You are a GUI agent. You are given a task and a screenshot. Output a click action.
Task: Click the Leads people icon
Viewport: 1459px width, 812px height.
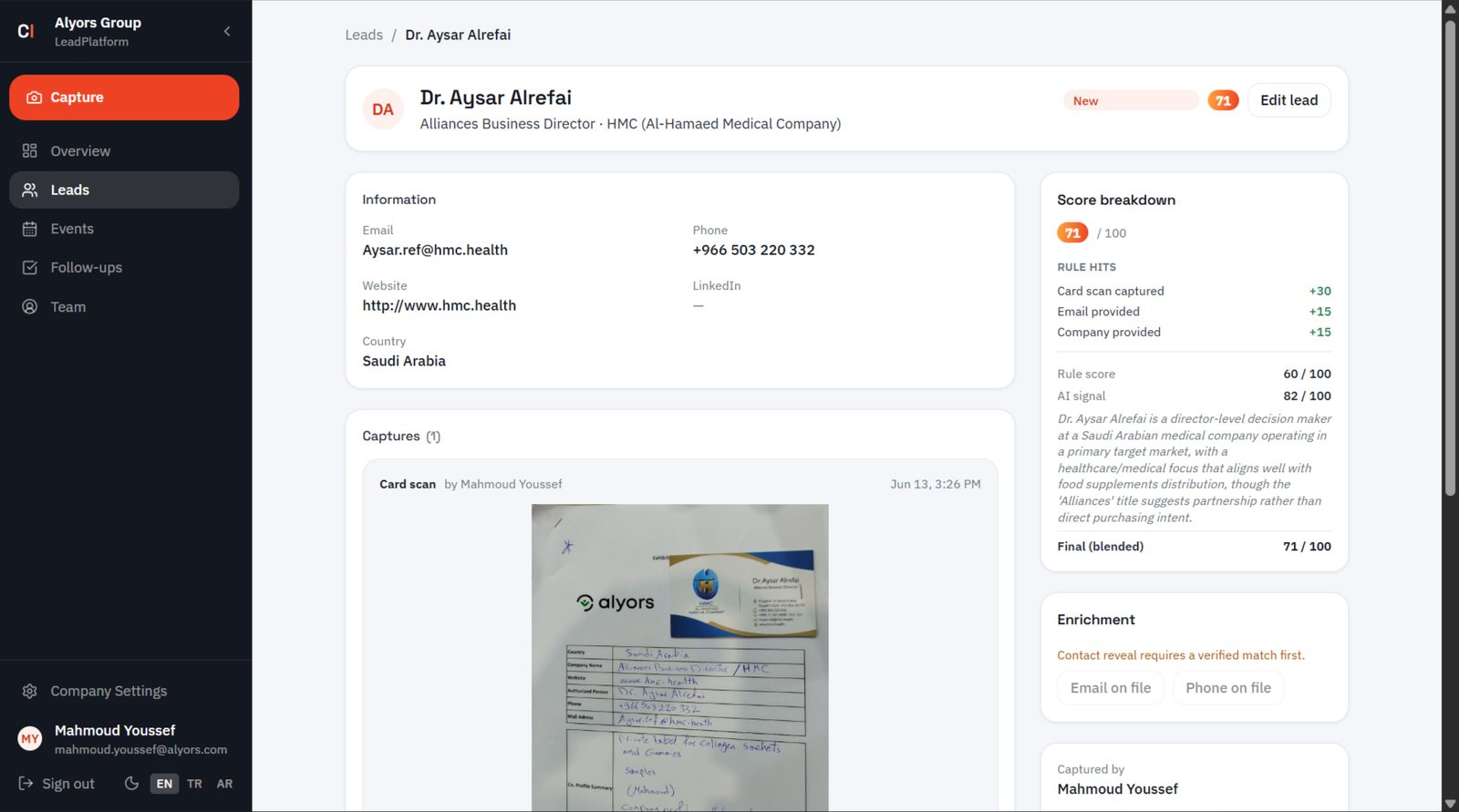click(x=30, y=190)
